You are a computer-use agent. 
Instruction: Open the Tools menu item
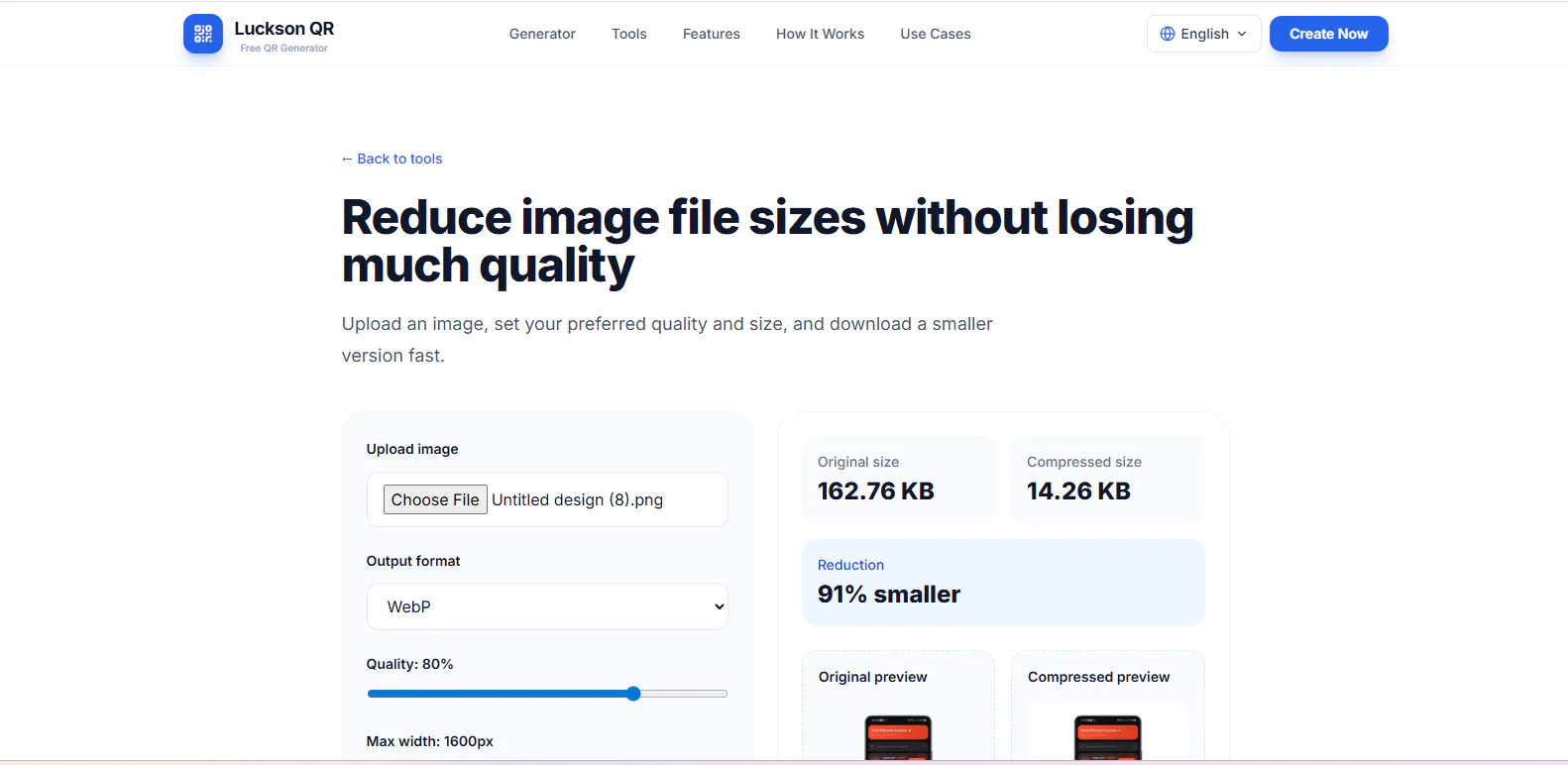(629, 34)
